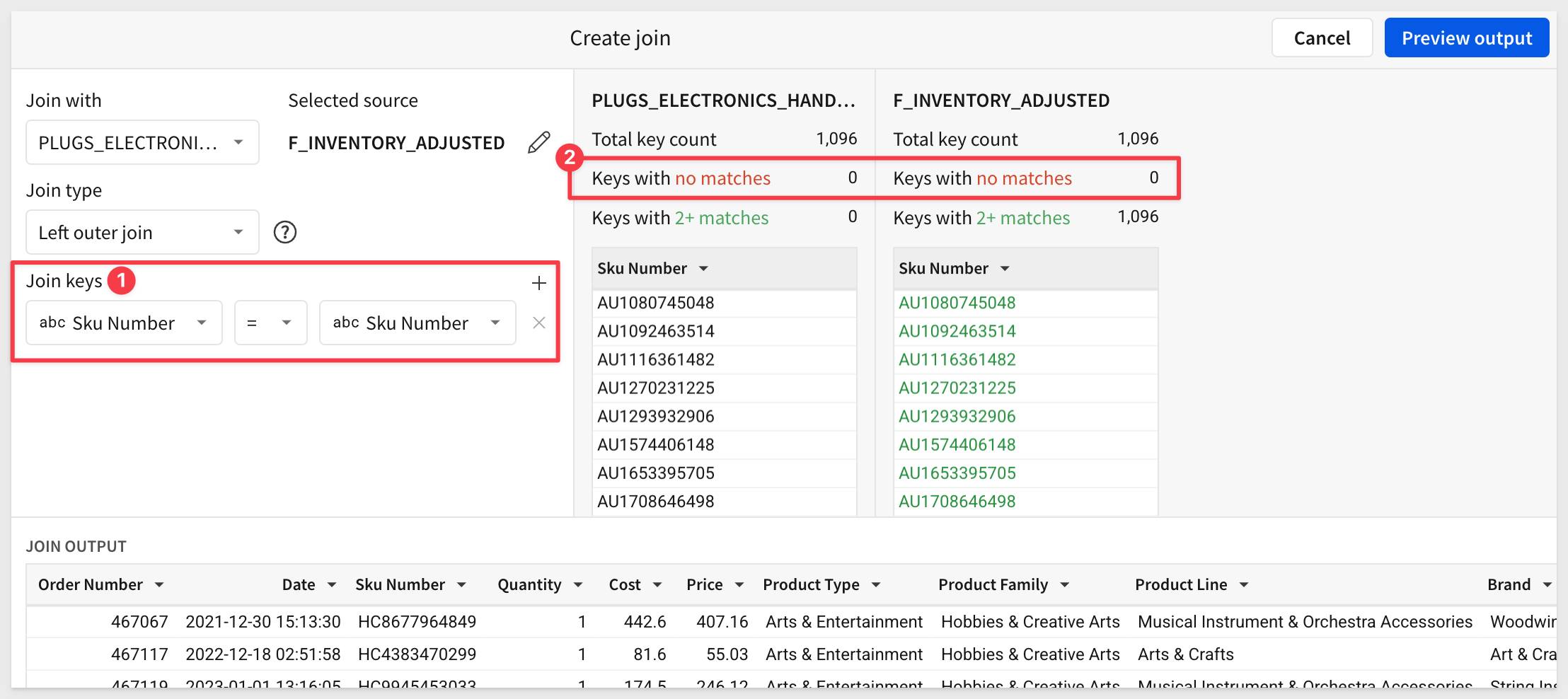
Task: Click the Preview output button
Action: 1467,37
